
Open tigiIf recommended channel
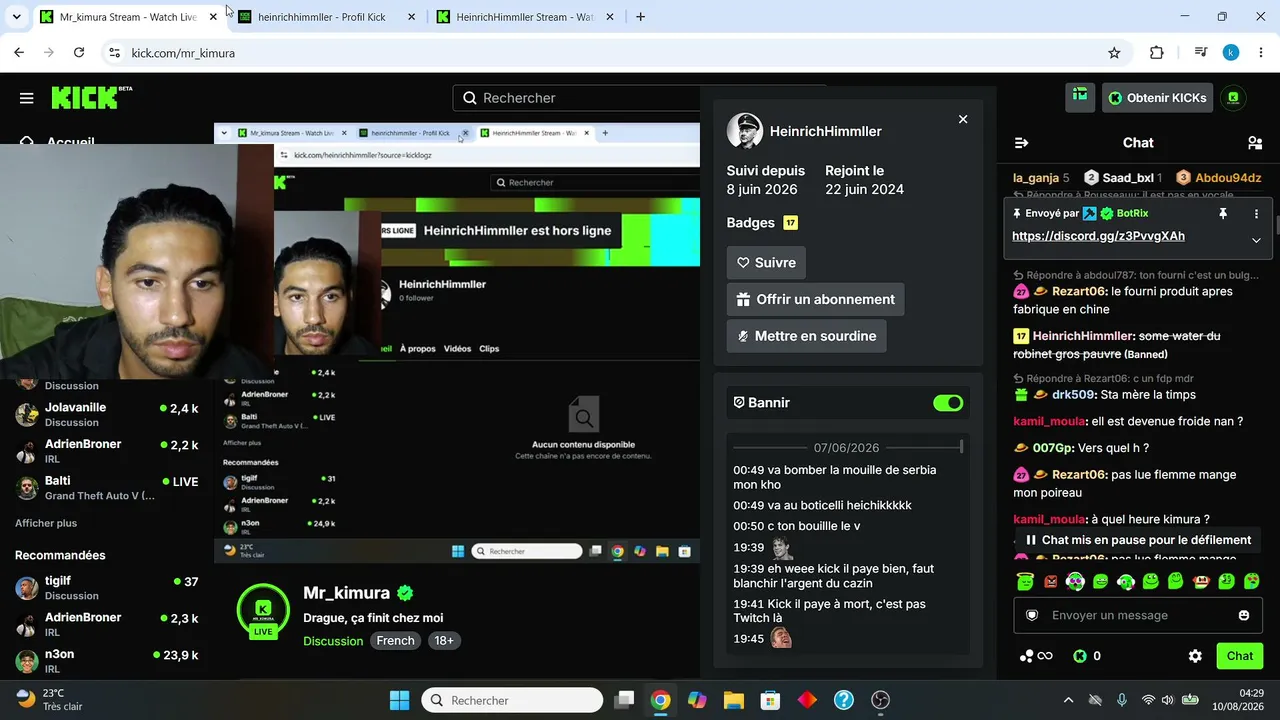click(107, 588)
